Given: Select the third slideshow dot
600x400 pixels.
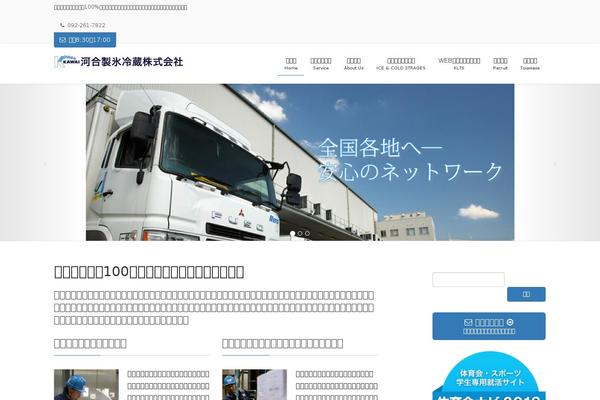Looking at the screenshot, I should [307, 233].
